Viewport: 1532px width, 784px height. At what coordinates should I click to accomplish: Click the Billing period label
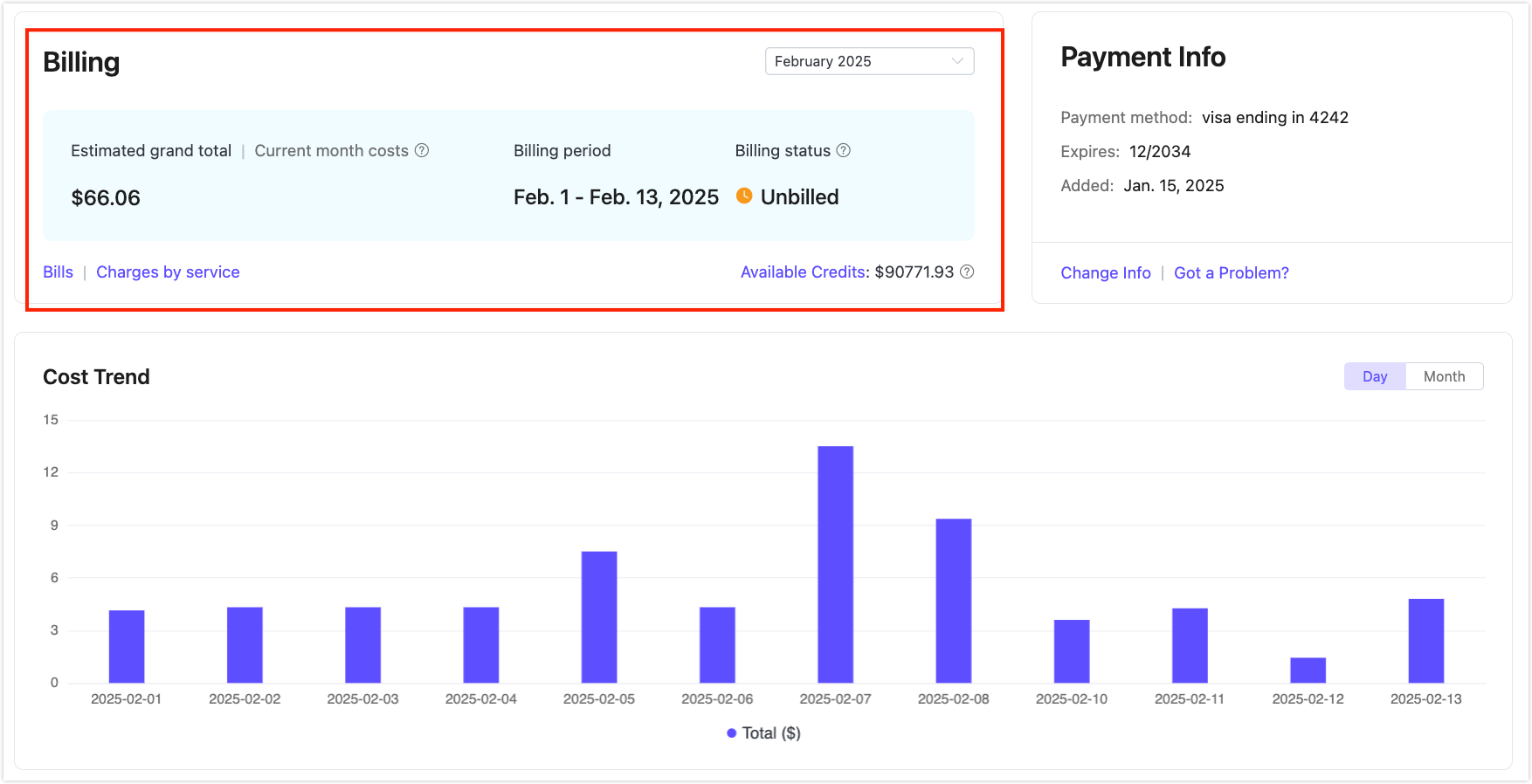click(562, 150)
